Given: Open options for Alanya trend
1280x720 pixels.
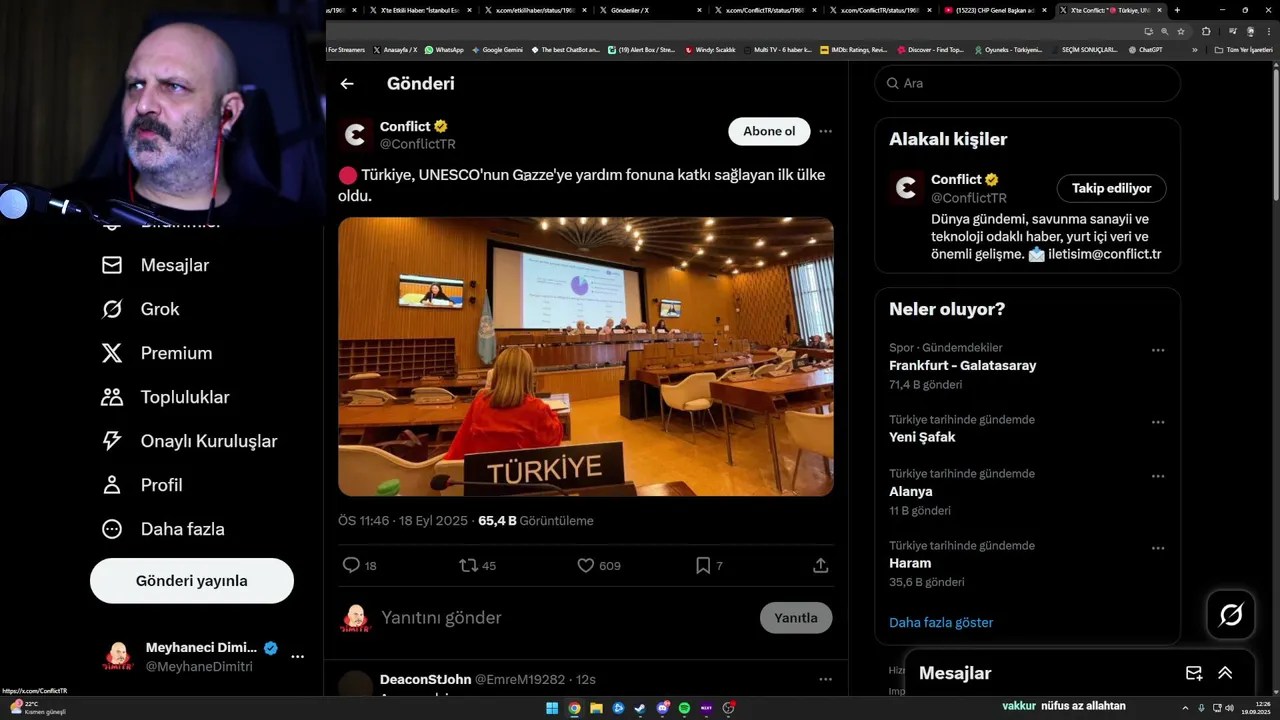Looking at the screenshot, I should pos(1158,476).
